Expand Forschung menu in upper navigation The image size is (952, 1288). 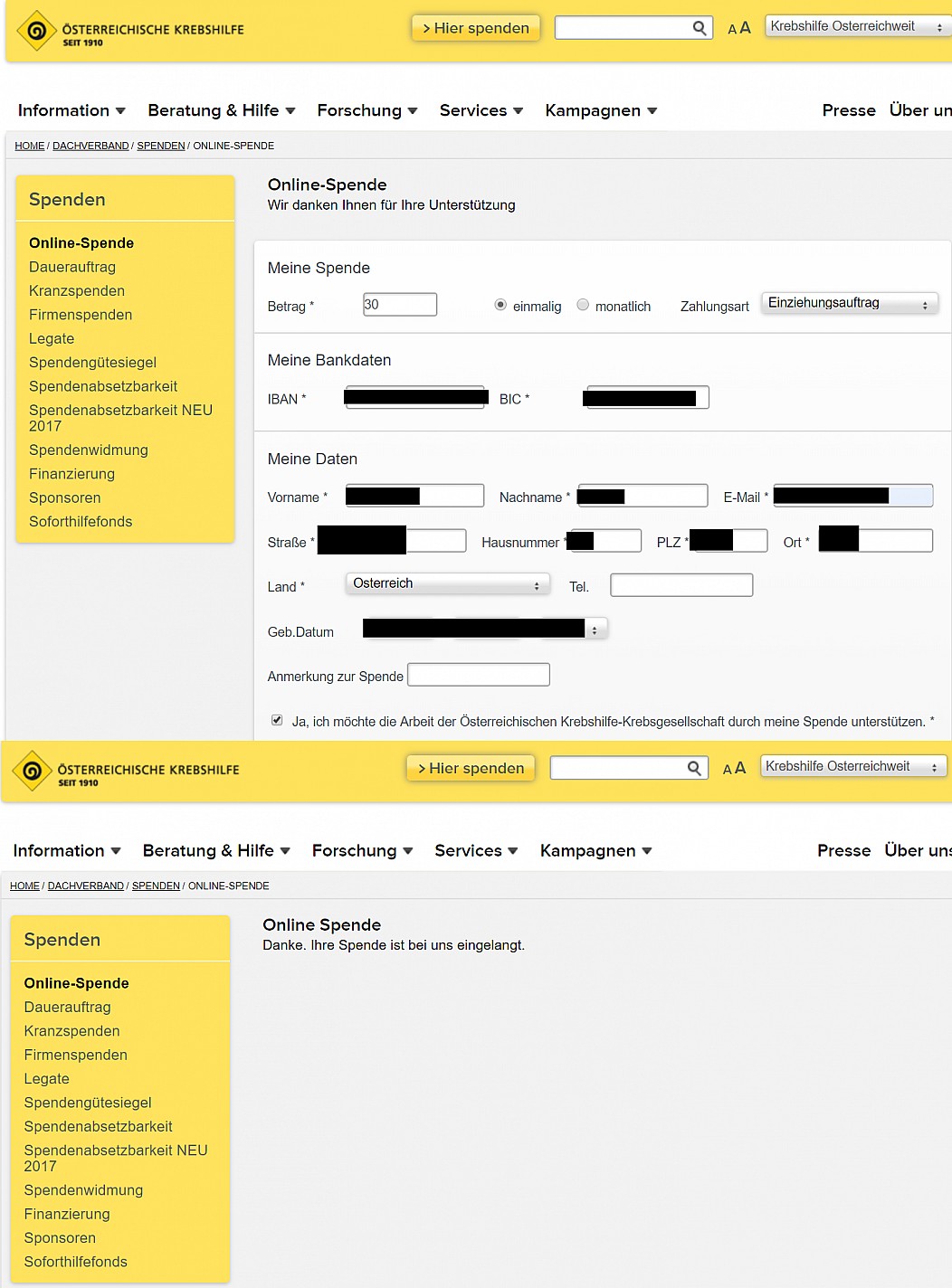(367, 110)
